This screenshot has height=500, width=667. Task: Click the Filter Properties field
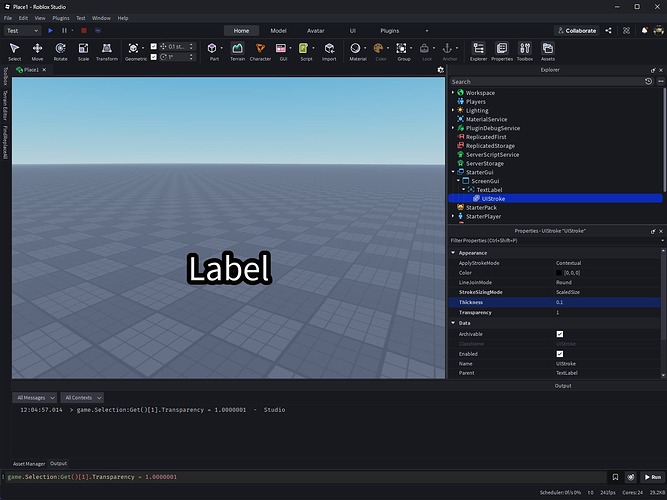pyautogui.click(x=555, y=241)
